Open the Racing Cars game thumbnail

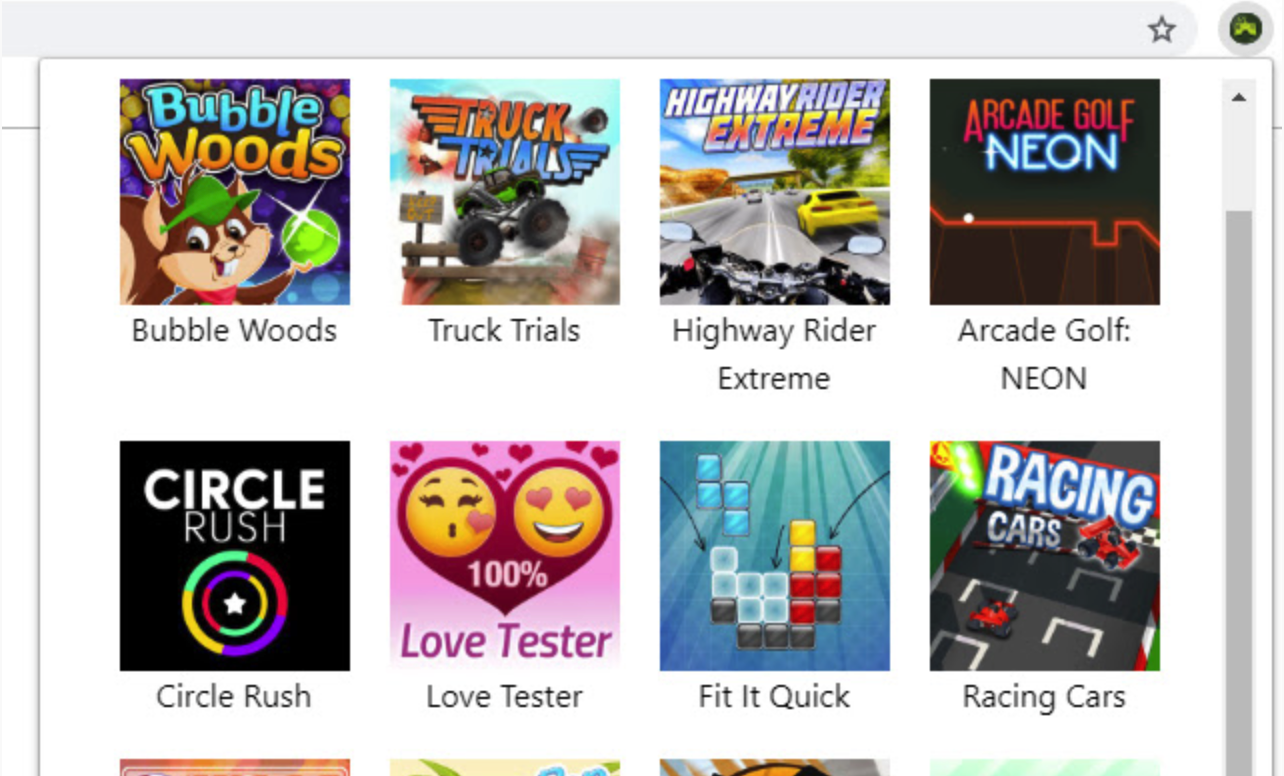tap(1045, 556)
